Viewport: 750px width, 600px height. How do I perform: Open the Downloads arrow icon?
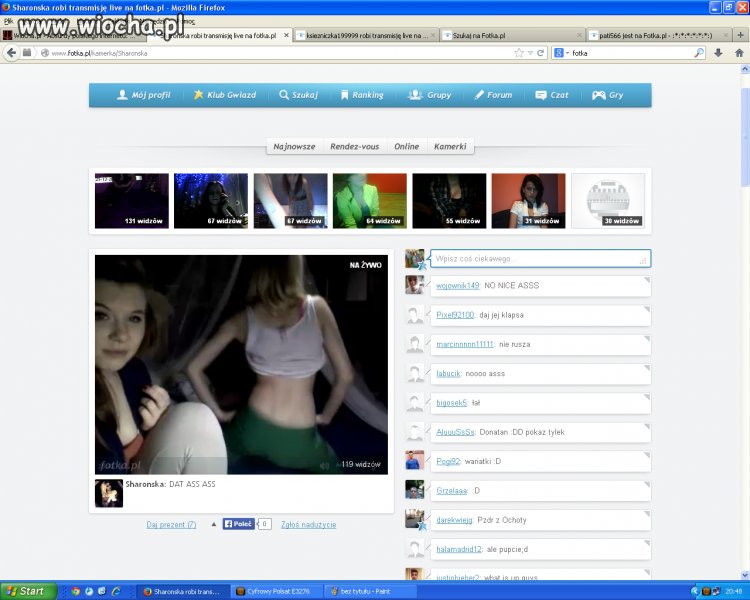click(718, 53)
